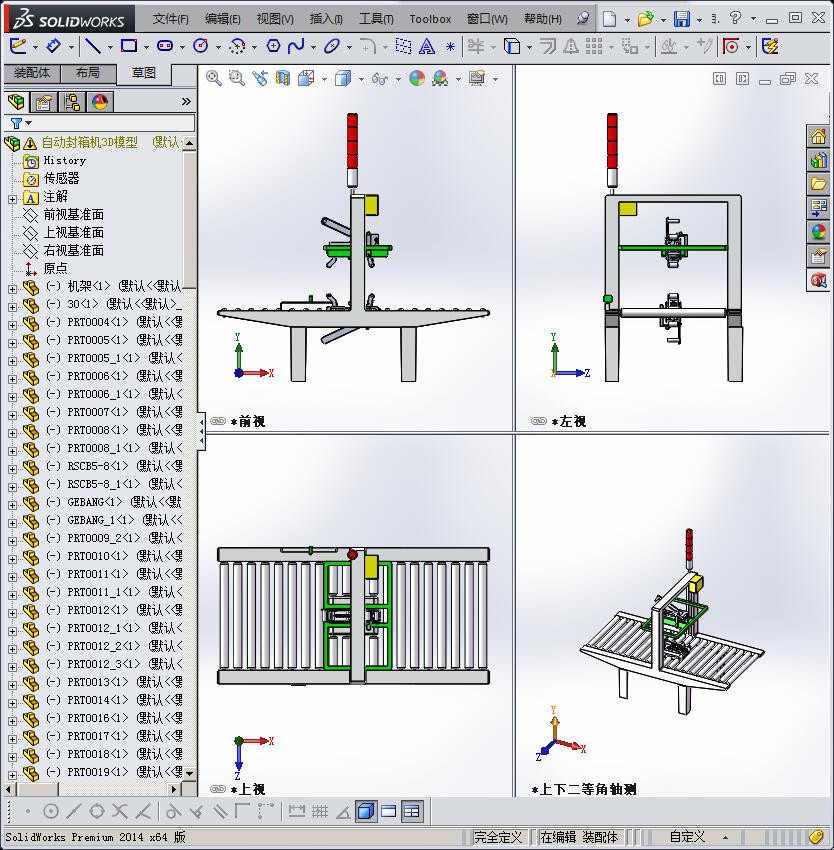Switch to the 布局 tab

[88, 73]
